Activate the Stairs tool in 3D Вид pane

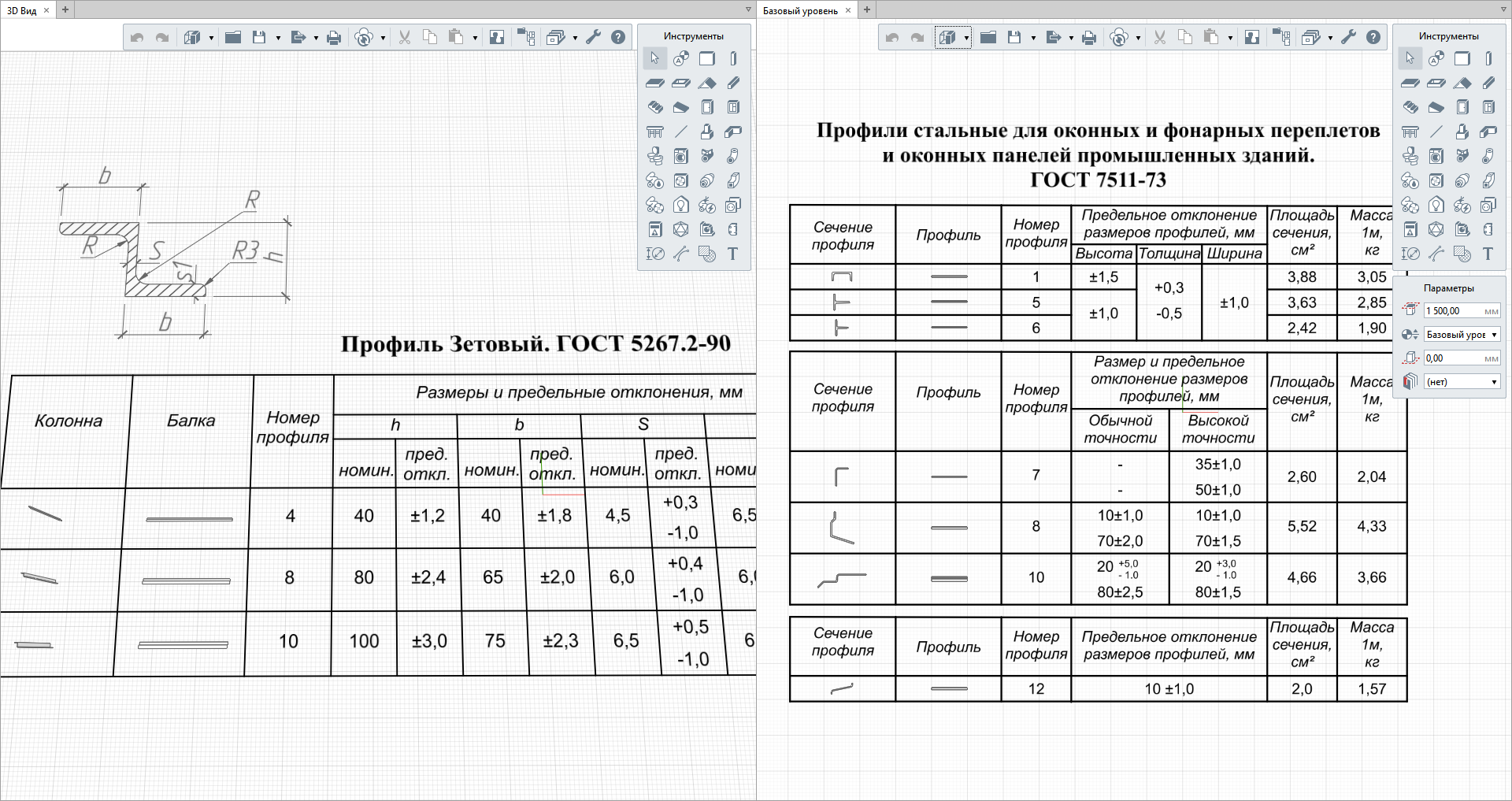click(655, 107)
